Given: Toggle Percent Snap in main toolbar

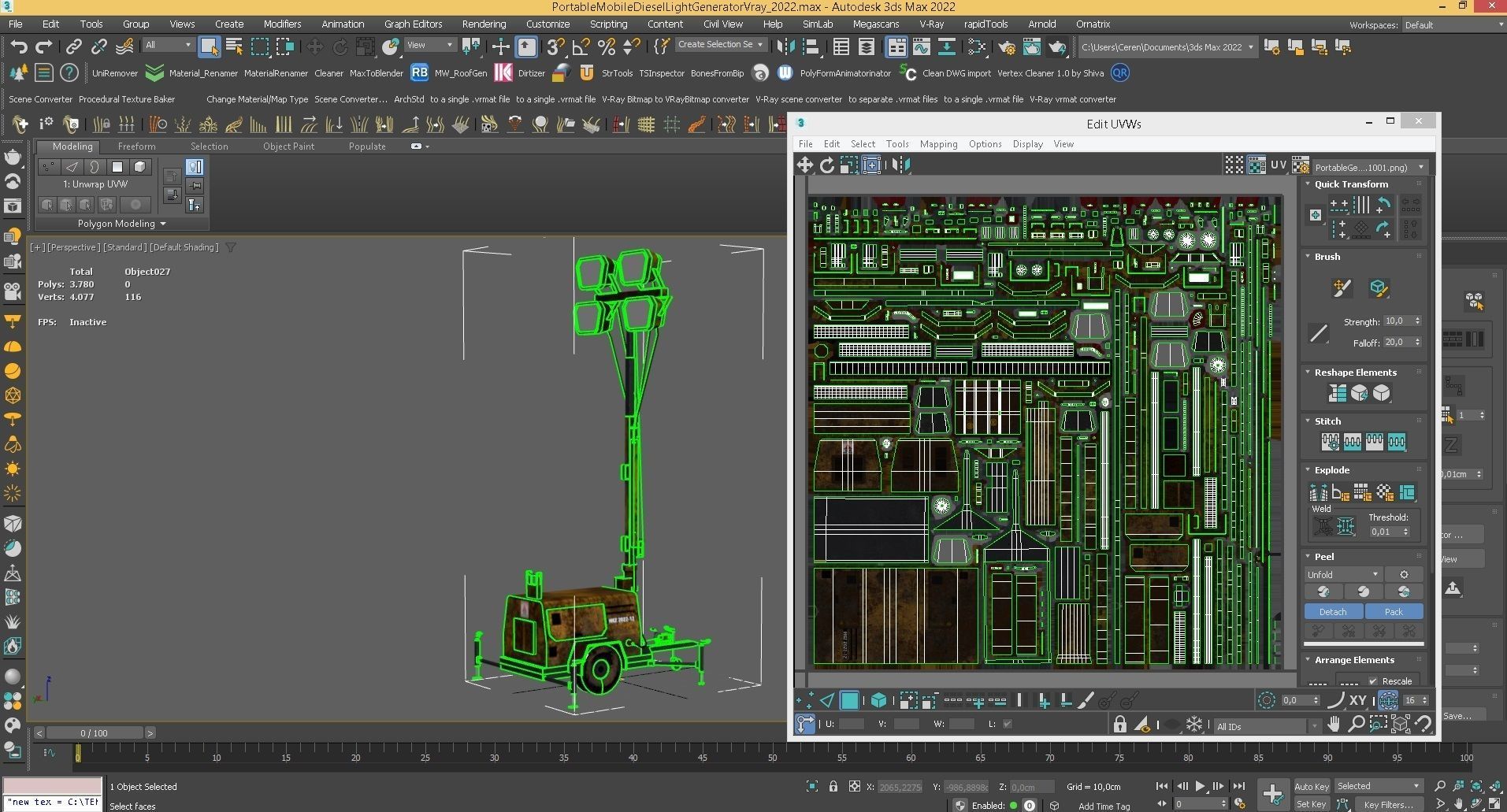Looking at the screenshot, I should pyautogui.click(x=607, y=46).
